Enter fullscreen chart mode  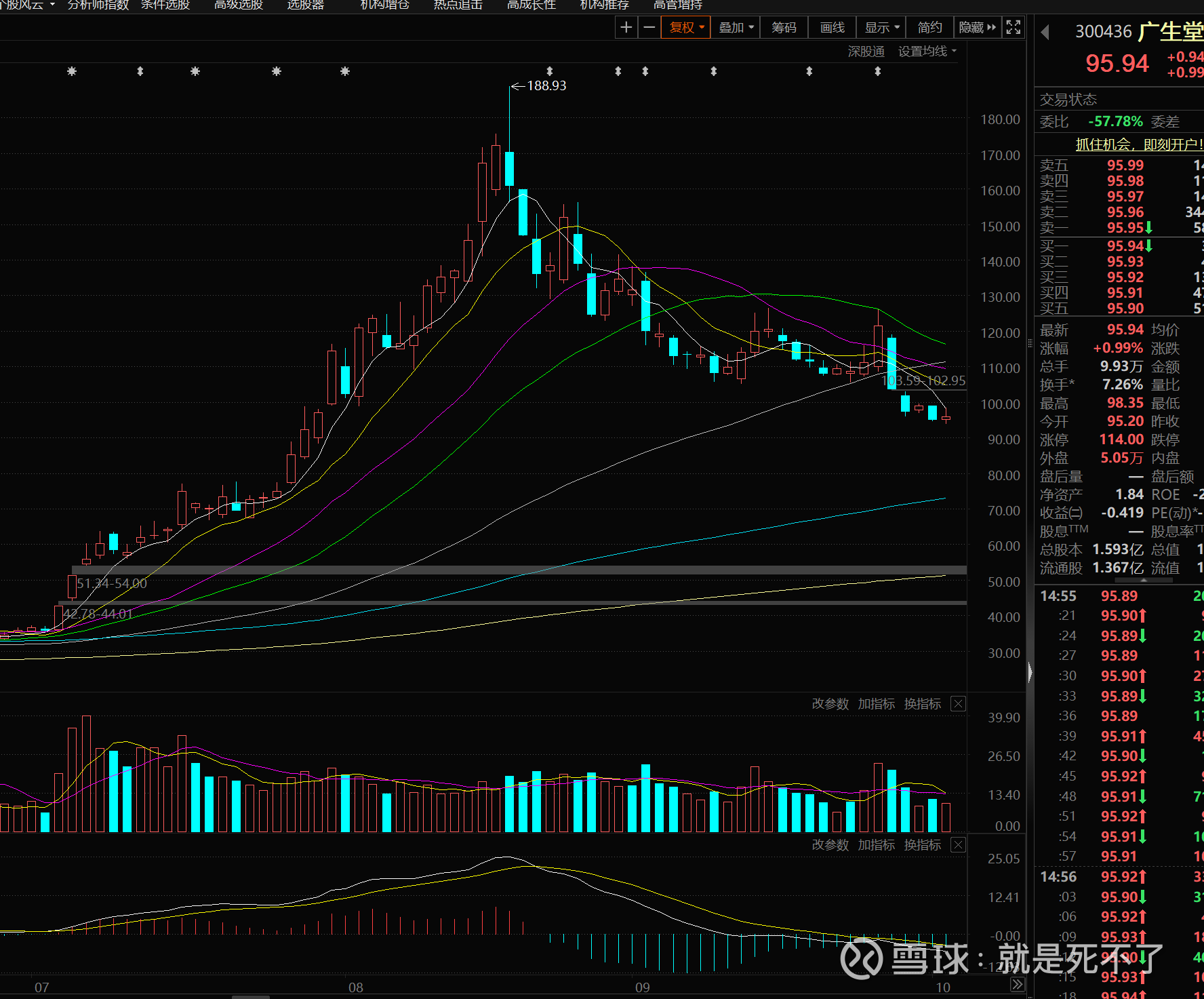(x=1014, y=27)
